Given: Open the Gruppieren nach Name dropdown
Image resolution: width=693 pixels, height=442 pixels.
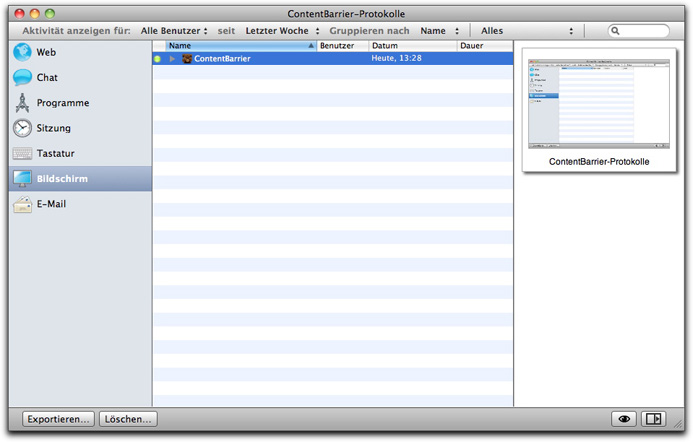Looking at the screenshot, I should tap(440, 31).
